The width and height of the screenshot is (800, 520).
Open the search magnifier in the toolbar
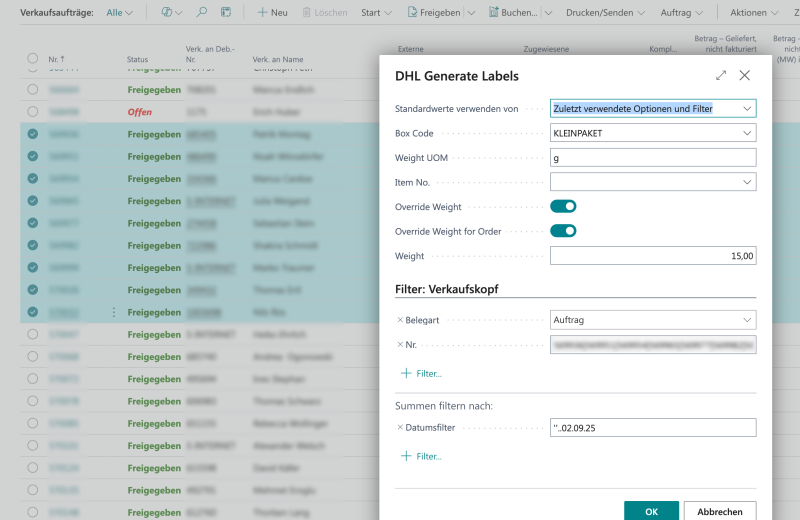click(x=202, y=12)
